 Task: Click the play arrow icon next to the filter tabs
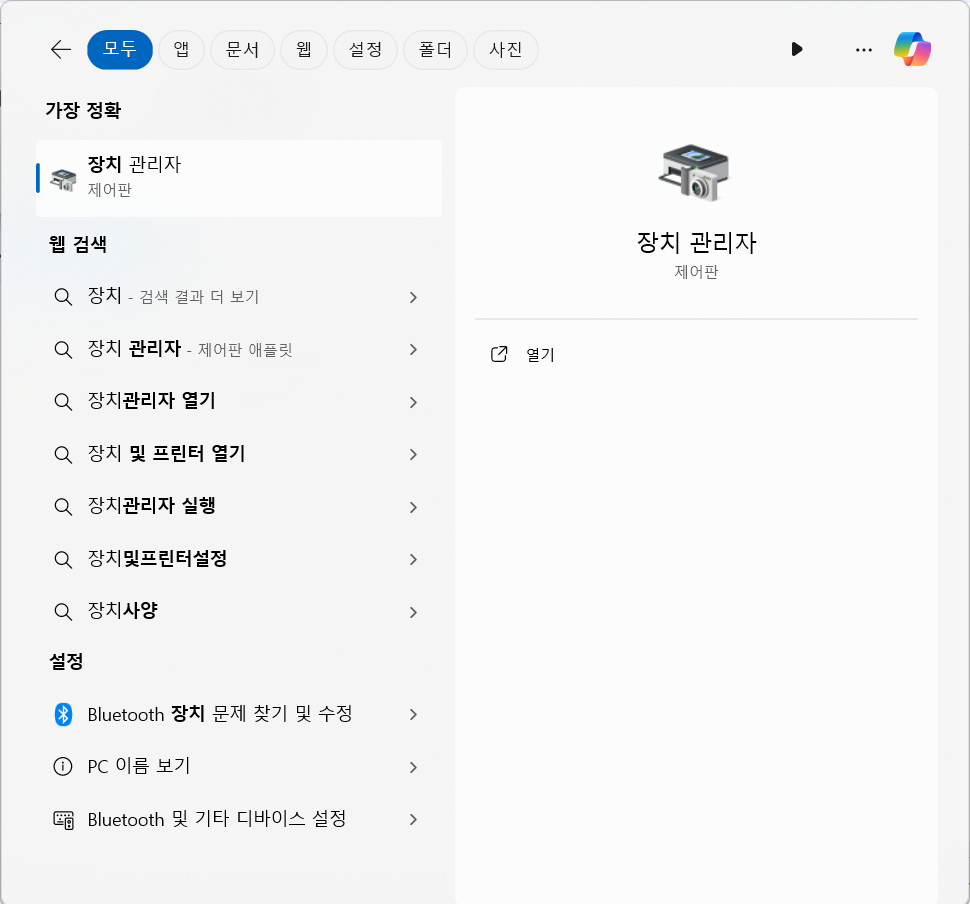tap(797, 49)
